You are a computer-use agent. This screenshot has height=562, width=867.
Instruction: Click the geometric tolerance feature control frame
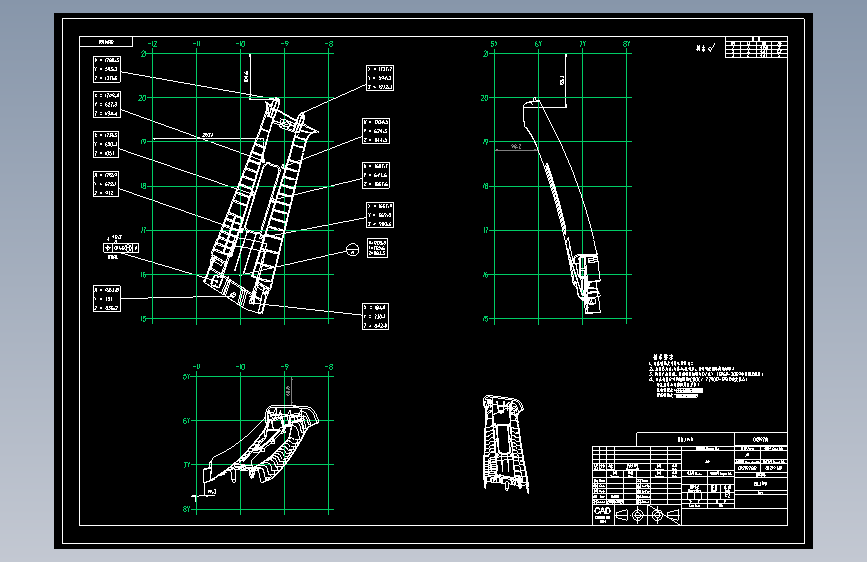coord(121,248)
